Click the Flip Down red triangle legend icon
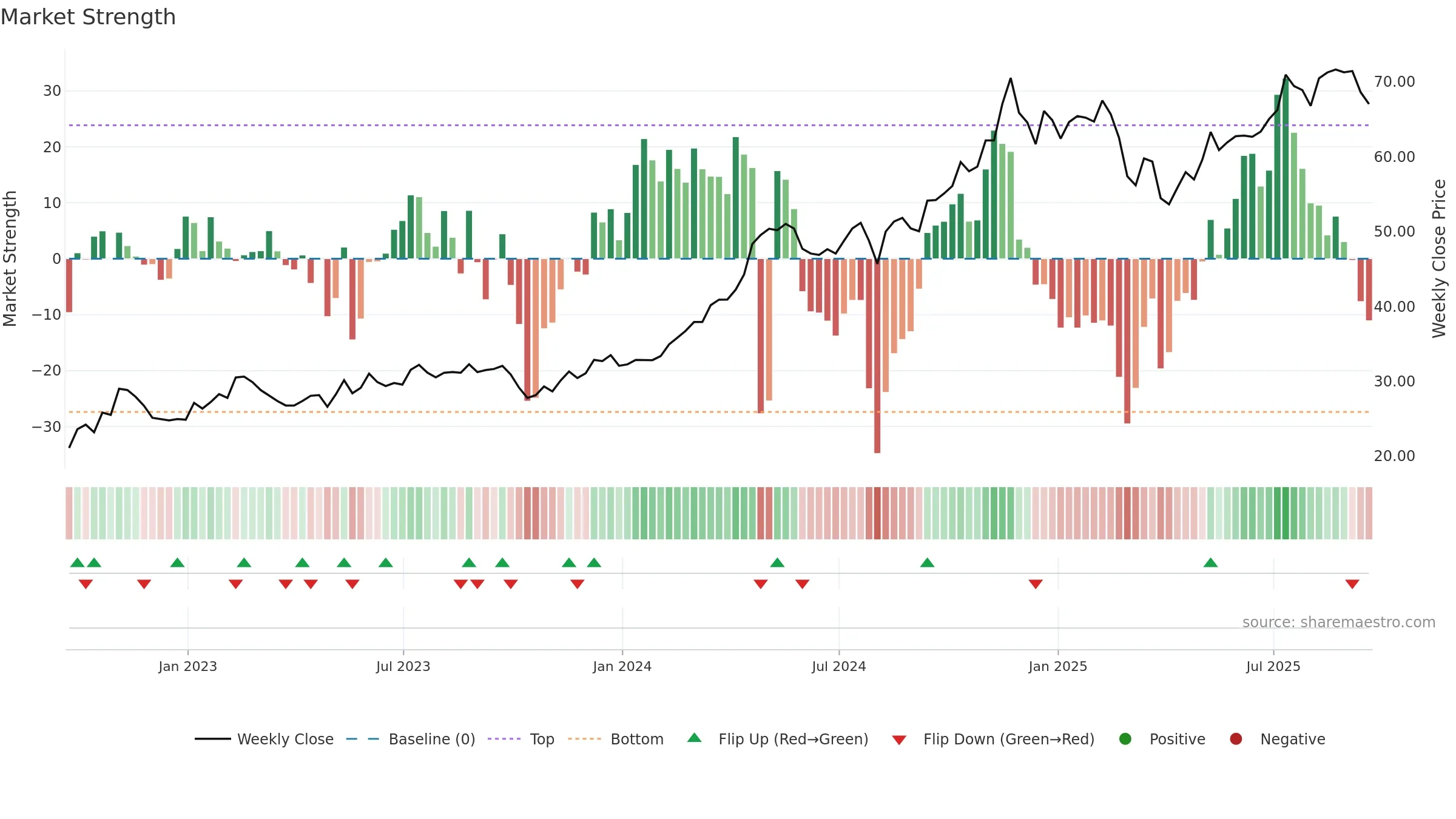Screen dimensions: 1456x819 [899, 740]
